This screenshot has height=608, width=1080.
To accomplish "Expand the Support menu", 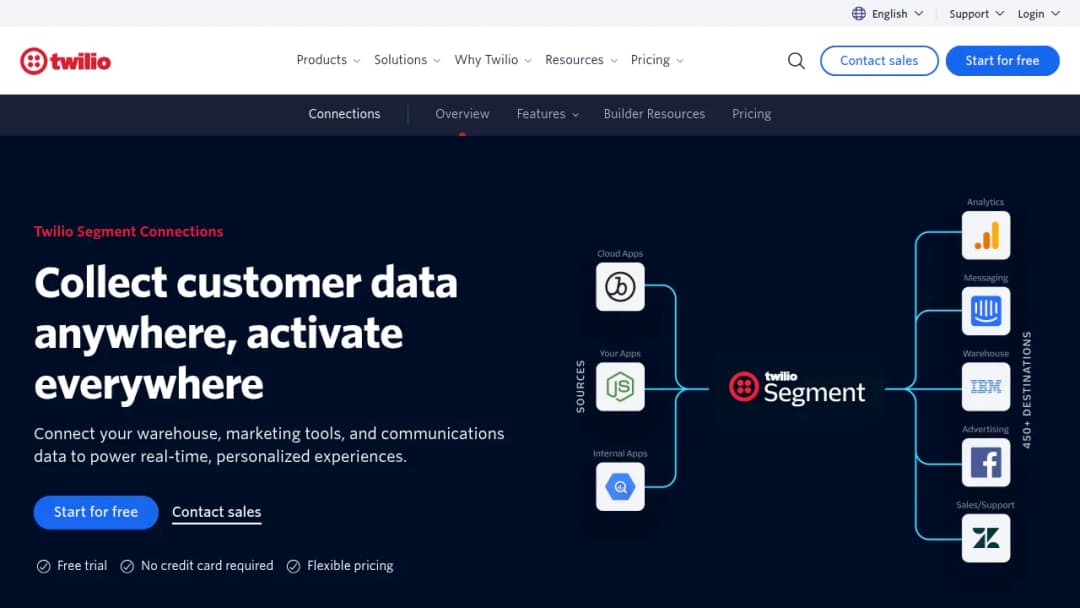I will point(976,14).
